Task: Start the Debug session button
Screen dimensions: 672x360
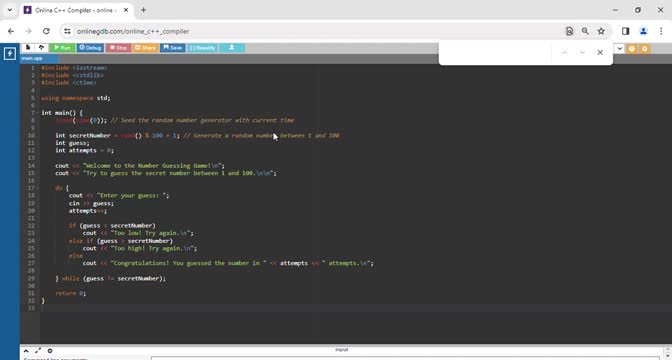Action: coord(91,48)
